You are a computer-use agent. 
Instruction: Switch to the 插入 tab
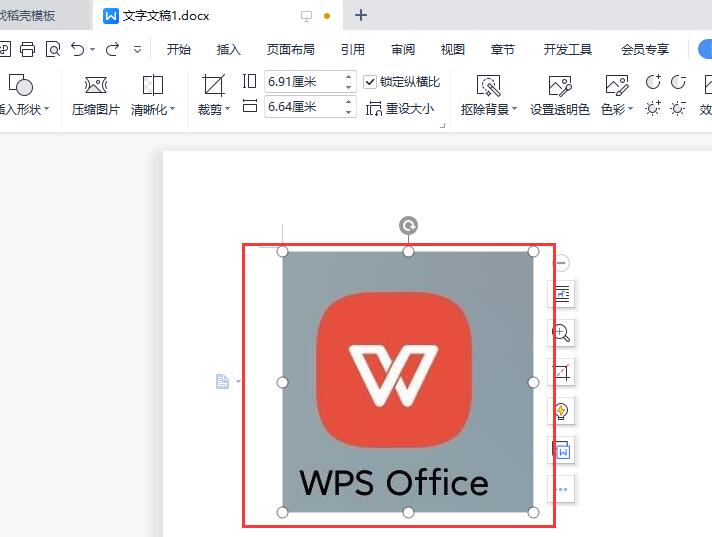[228, 49]
